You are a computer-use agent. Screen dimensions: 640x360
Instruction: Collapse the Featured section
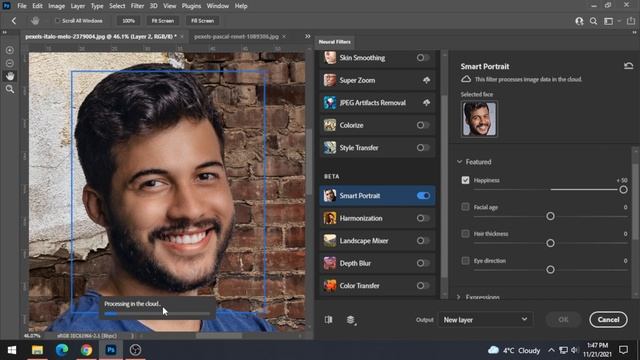pos(459,162)
